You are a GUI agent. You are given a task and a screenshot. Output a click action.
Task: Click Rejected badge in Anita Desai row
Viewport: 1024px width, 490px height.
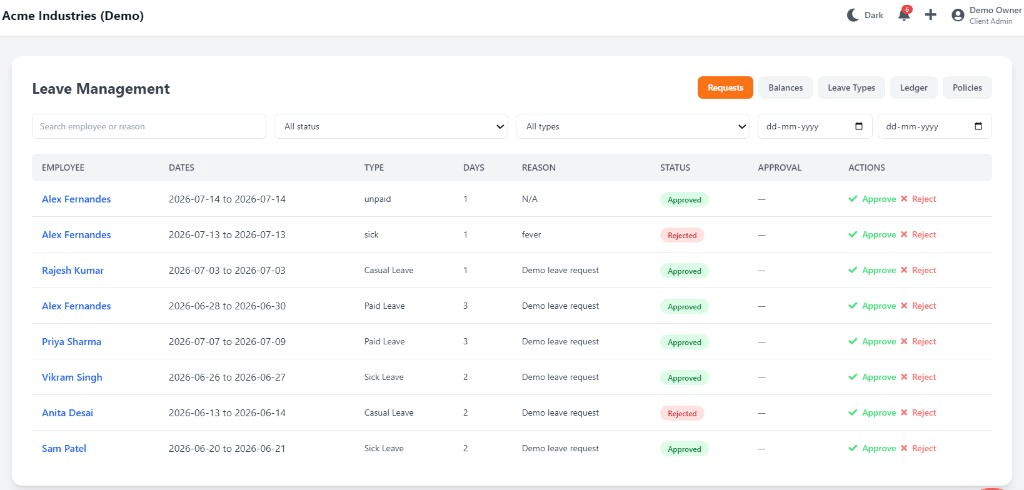[682, 413]
